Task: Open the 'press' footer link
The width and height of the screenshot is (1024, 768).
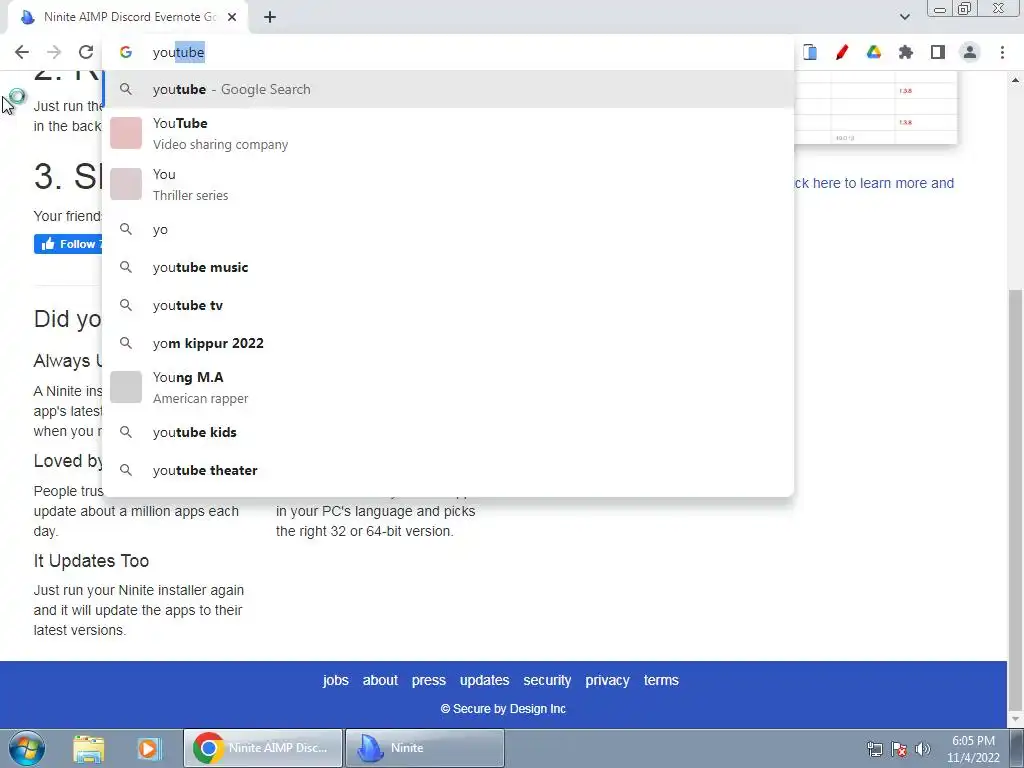Action: click(x=428, y=680)
